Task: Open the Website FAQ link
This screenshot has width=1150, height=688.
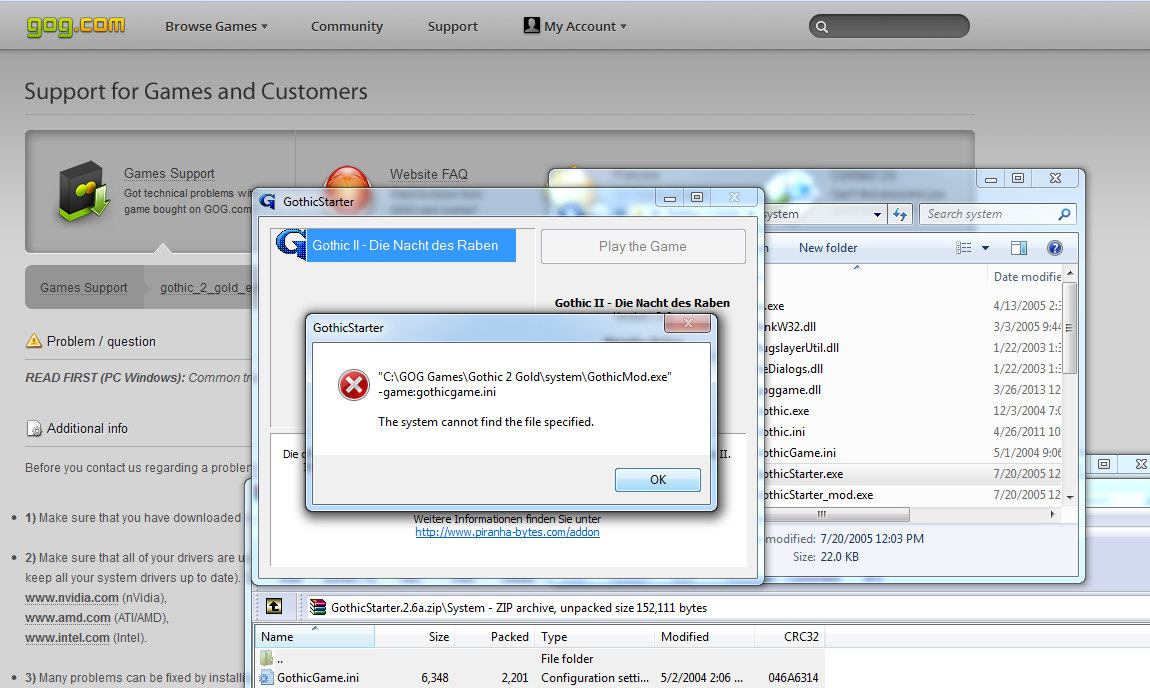Action: click(428, 175)
